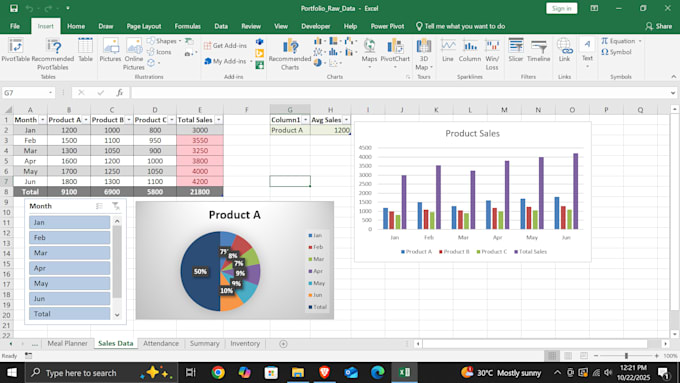Open the Power Pivot tab
The height and width of the screenshot is (383, 680).
(x=387, y=26)
